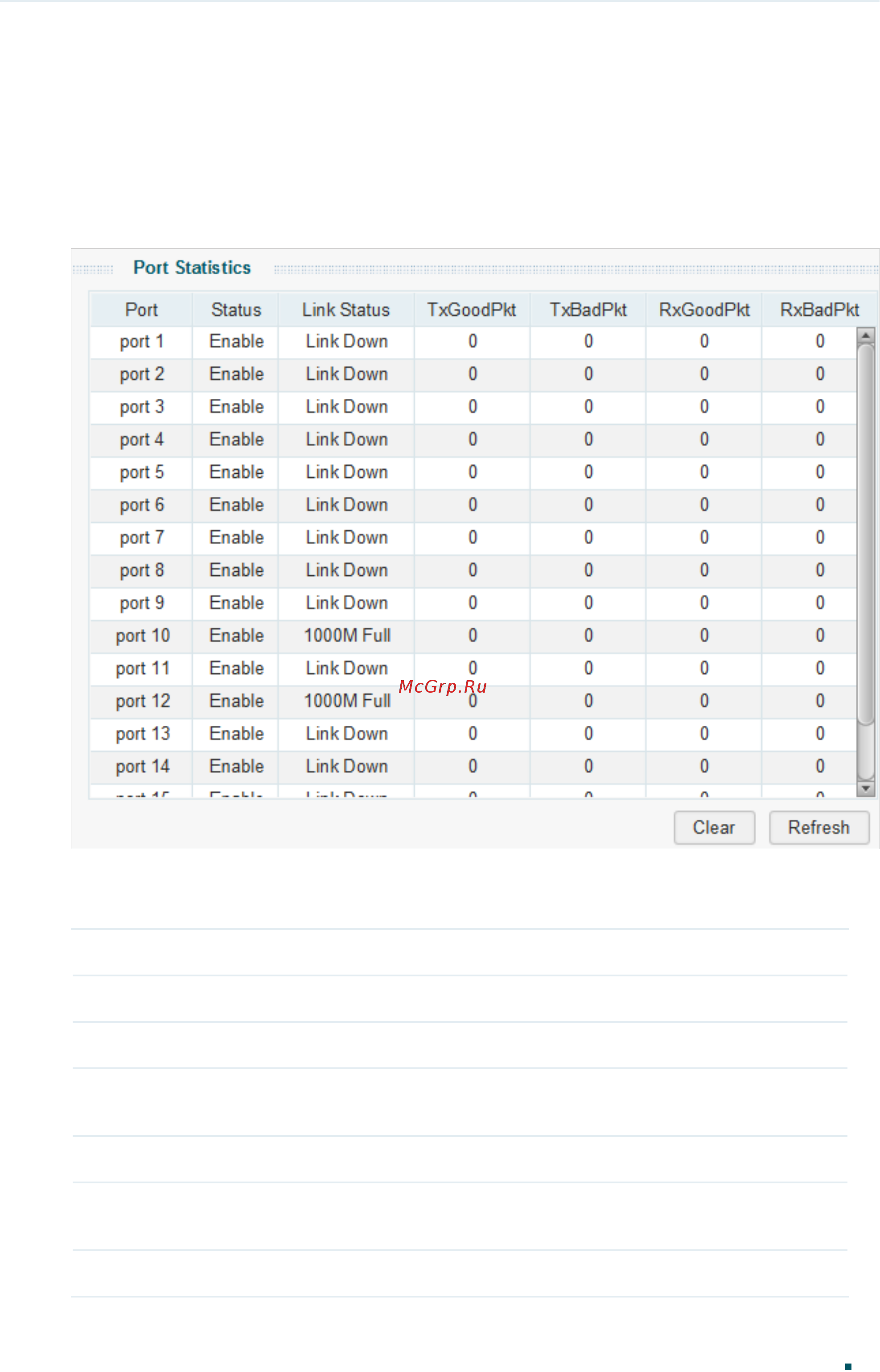This screenshot has height=1372, width=880.
Task: Click the 'port 5' cell
Action: [142, 472]
